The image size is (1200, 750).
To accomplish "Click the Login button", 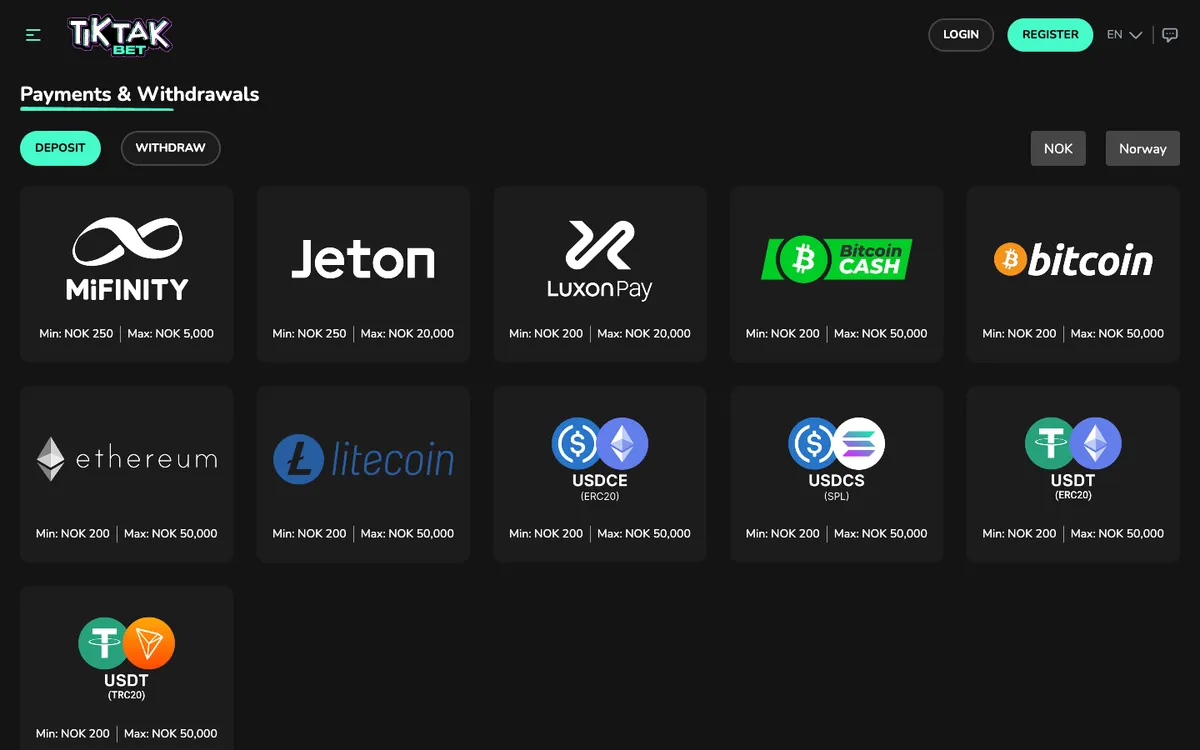I will click(961, 35).
